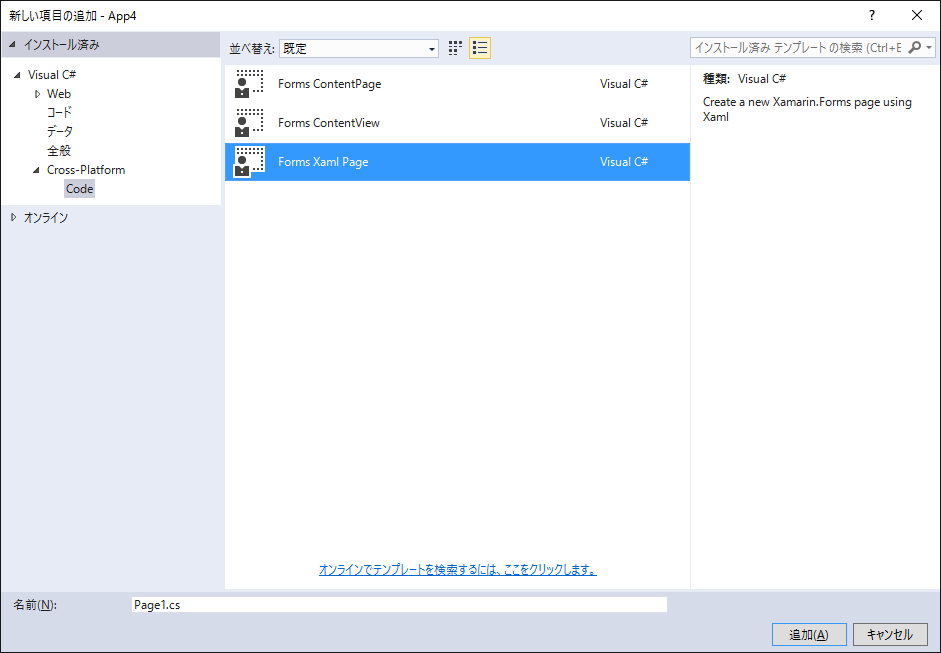
Task: Expand the Web tree node
Action: [x=37, y=94]
